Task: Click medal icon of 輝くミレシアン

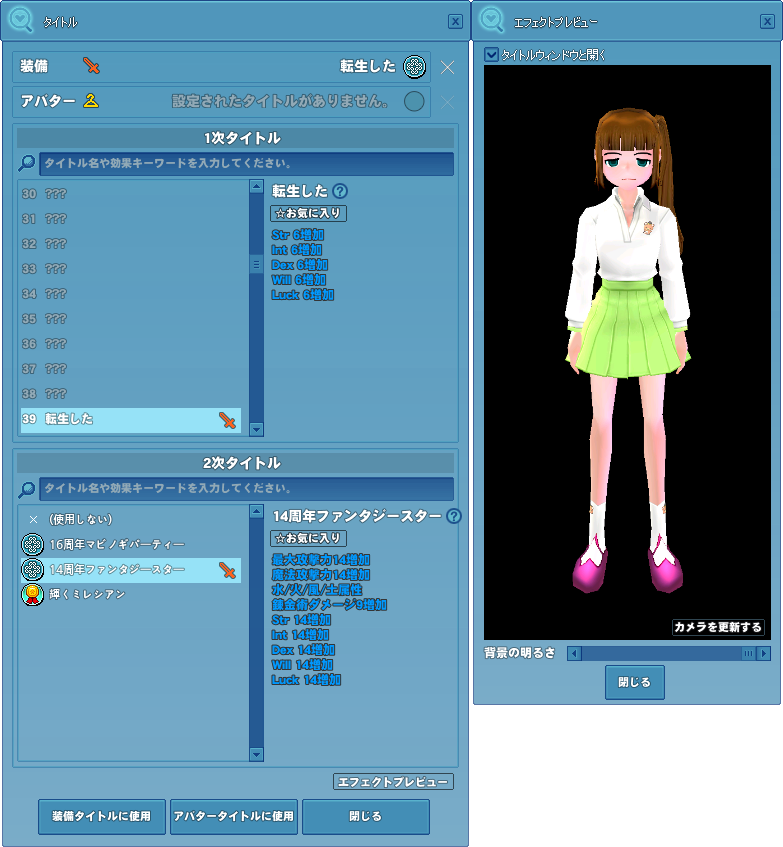Action: (x=32, y=595)
